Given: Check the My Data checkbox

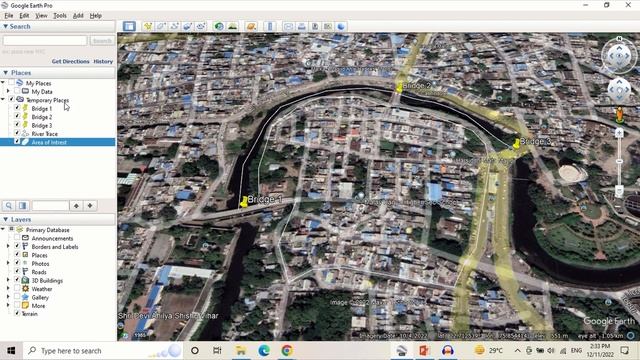Looking at the screenshot, I should 17,91.
